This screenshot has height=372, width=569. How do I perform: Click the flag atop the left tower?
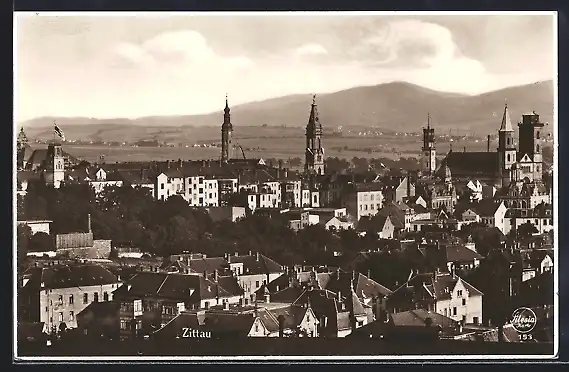(x=59, y=131)
